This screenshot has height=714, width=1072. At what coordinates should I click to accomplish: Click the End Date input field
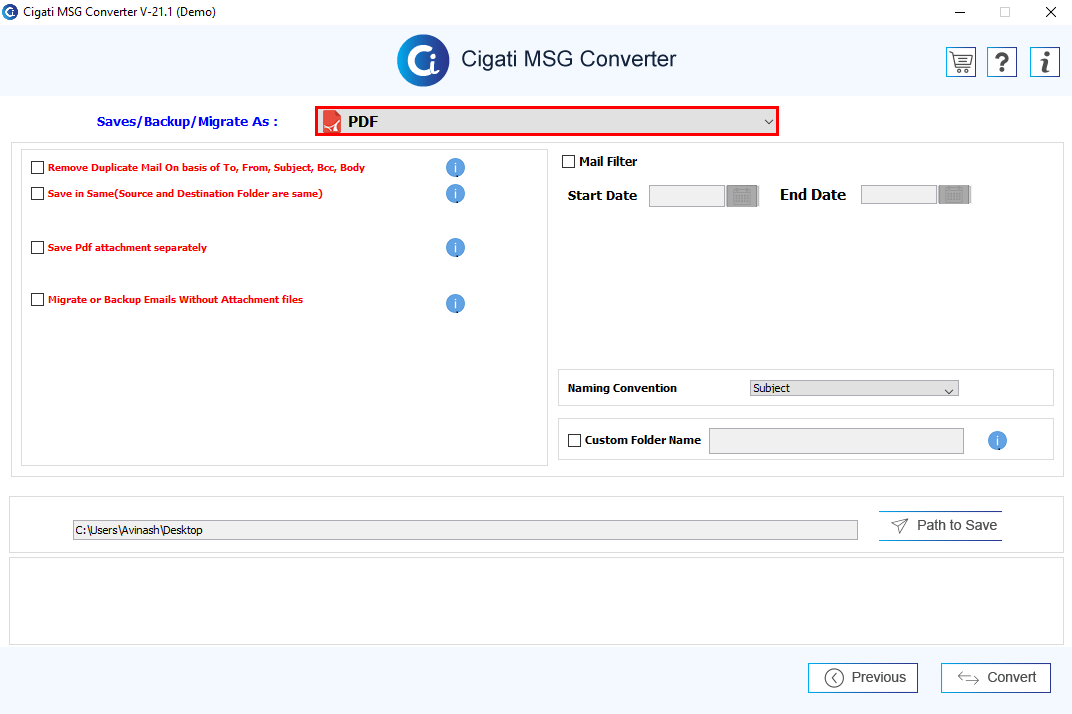click(898, 195)
